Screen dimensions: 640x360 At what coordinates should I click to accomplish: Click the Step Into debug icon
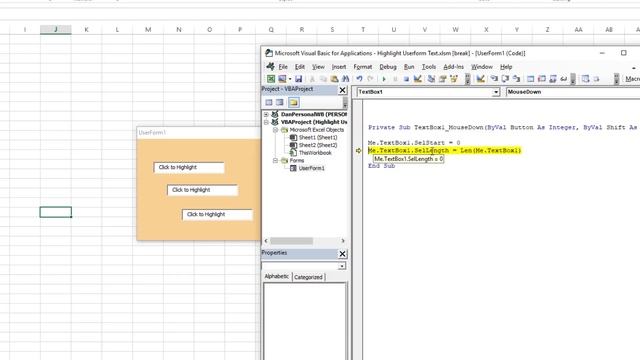point(494,79)
